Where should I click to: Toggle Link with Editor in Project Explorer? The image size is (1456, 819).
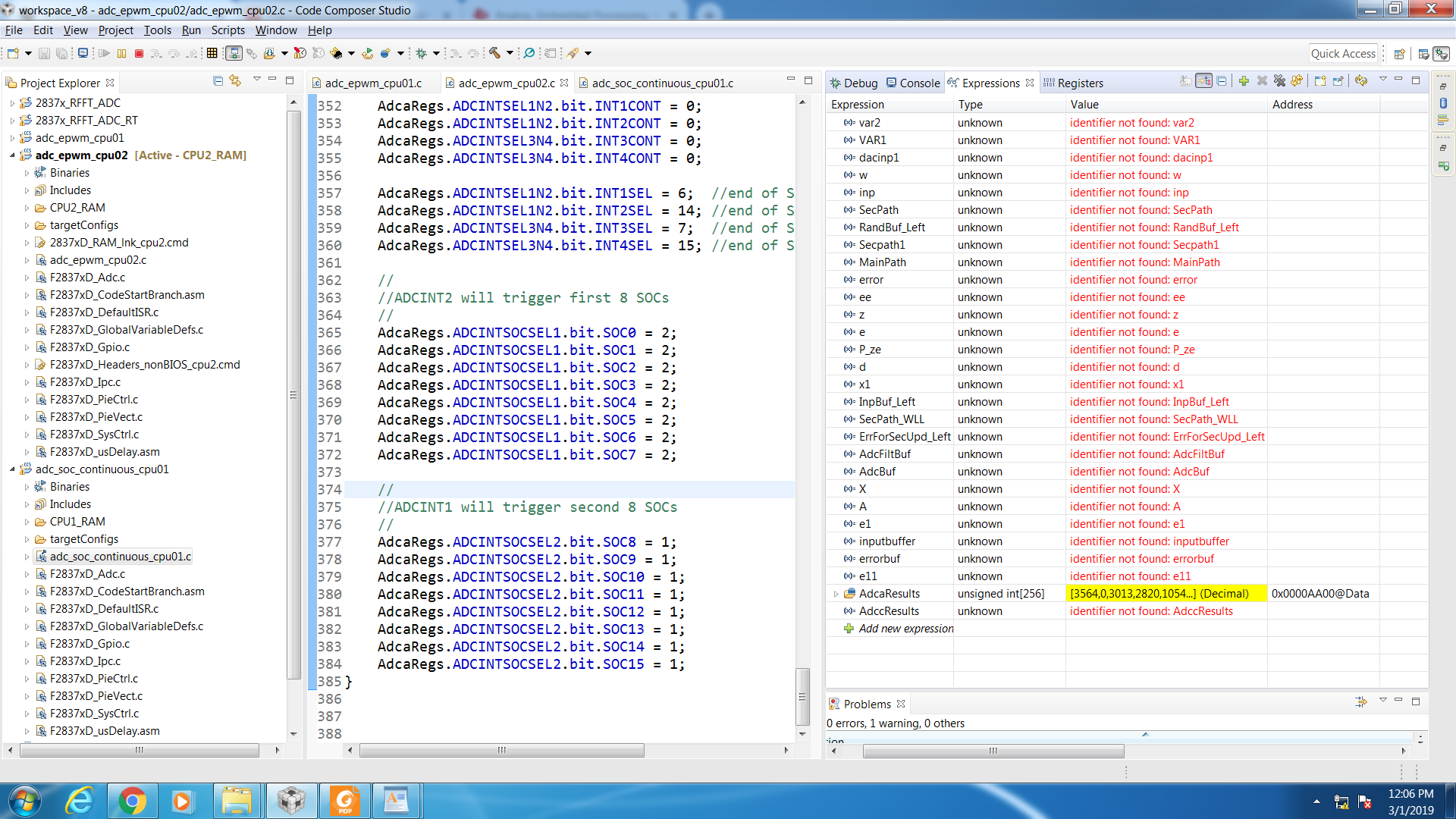(236, 80)
